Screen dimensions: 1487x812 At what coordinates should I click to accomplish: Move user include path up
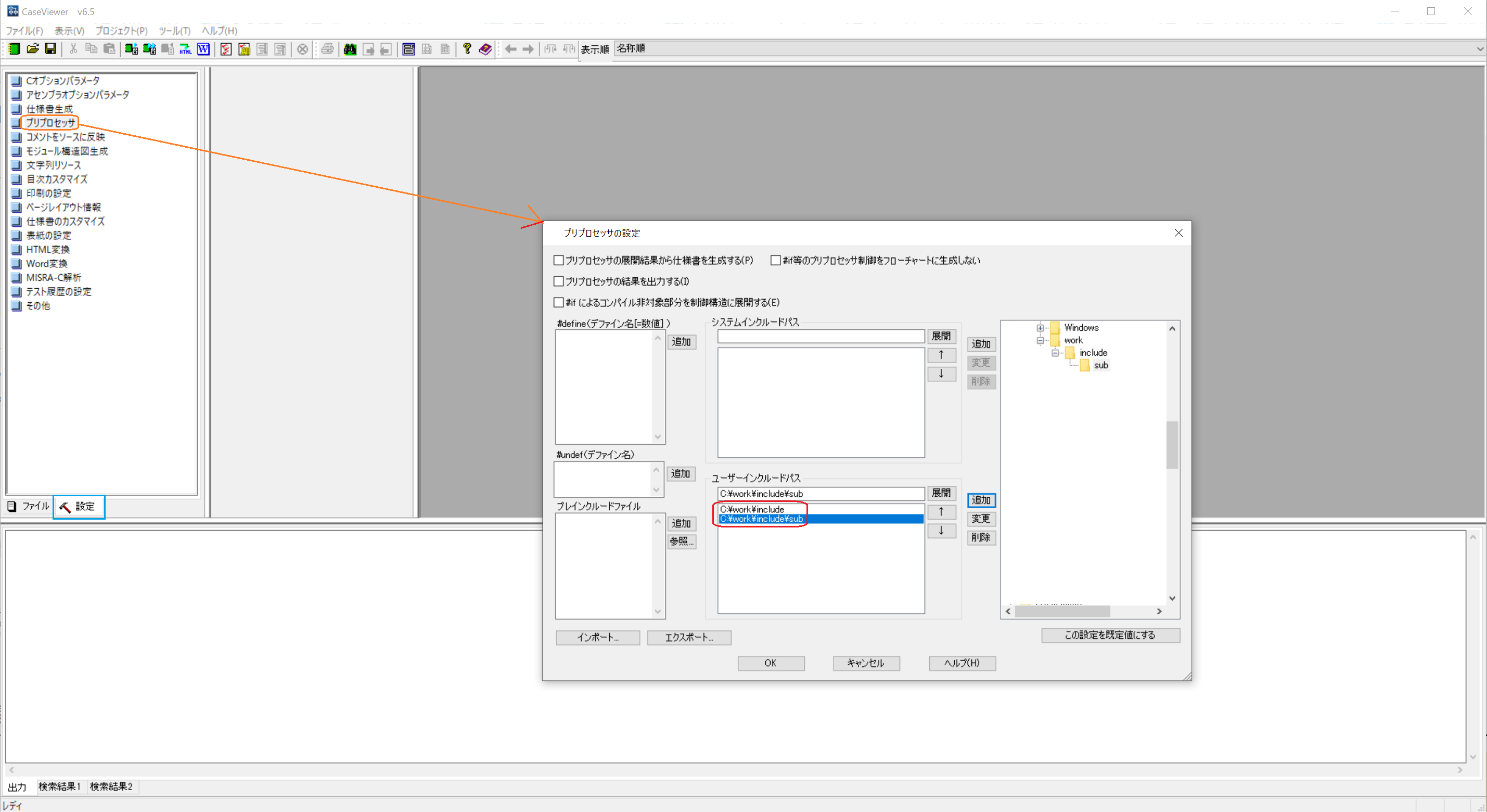click(941, 512)
